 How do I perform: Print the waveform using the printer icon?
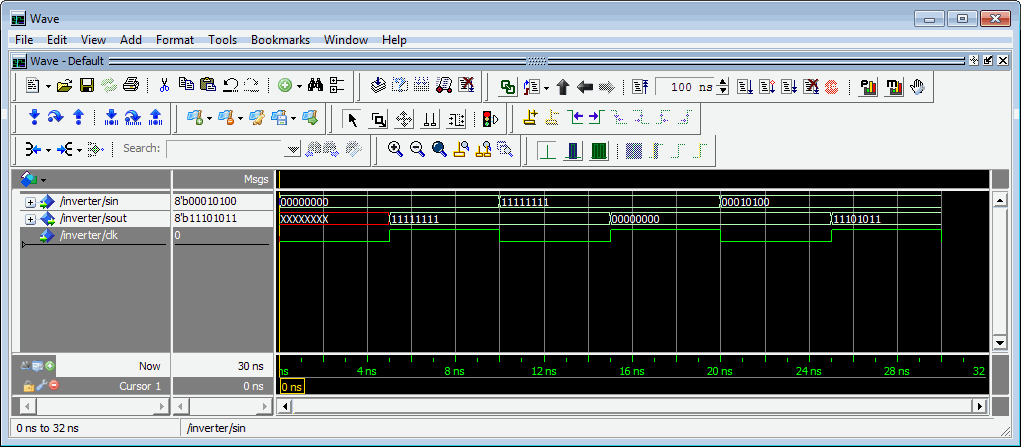coord(131,85)
